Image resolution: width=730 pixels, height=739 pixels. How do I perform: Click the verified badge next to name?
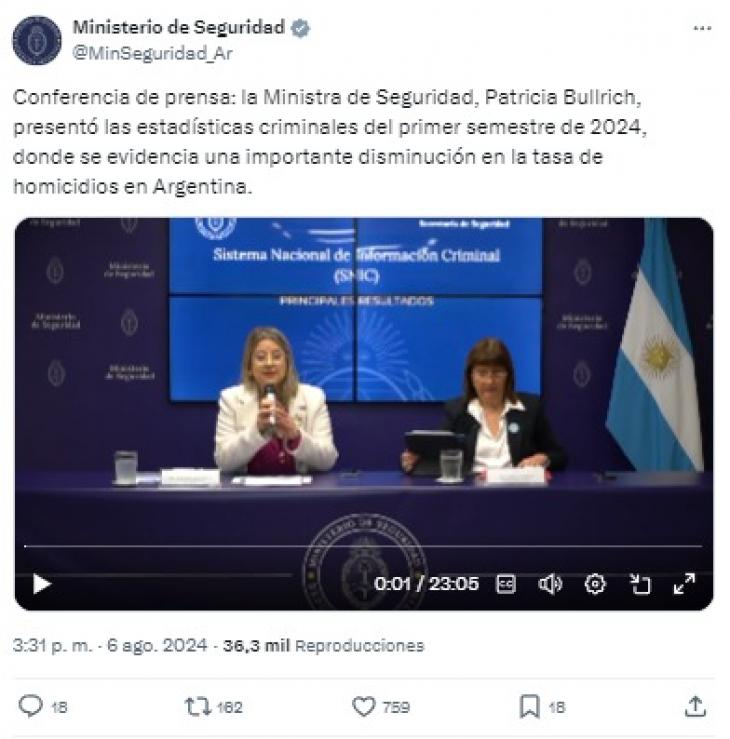(300, 28)
